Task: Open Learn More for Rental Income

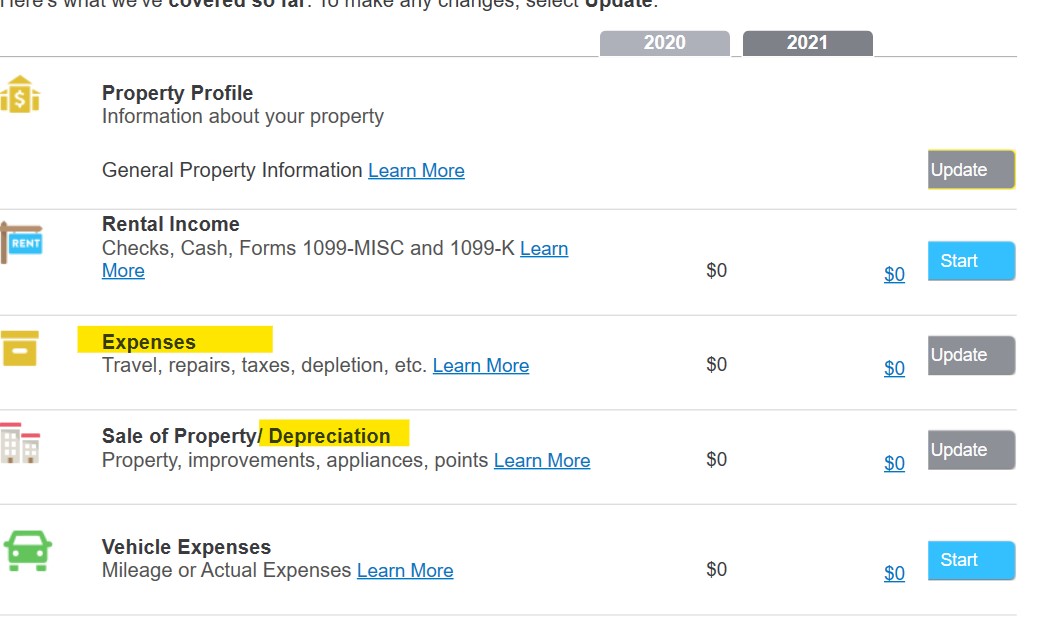Action: (x=544, y=249)
